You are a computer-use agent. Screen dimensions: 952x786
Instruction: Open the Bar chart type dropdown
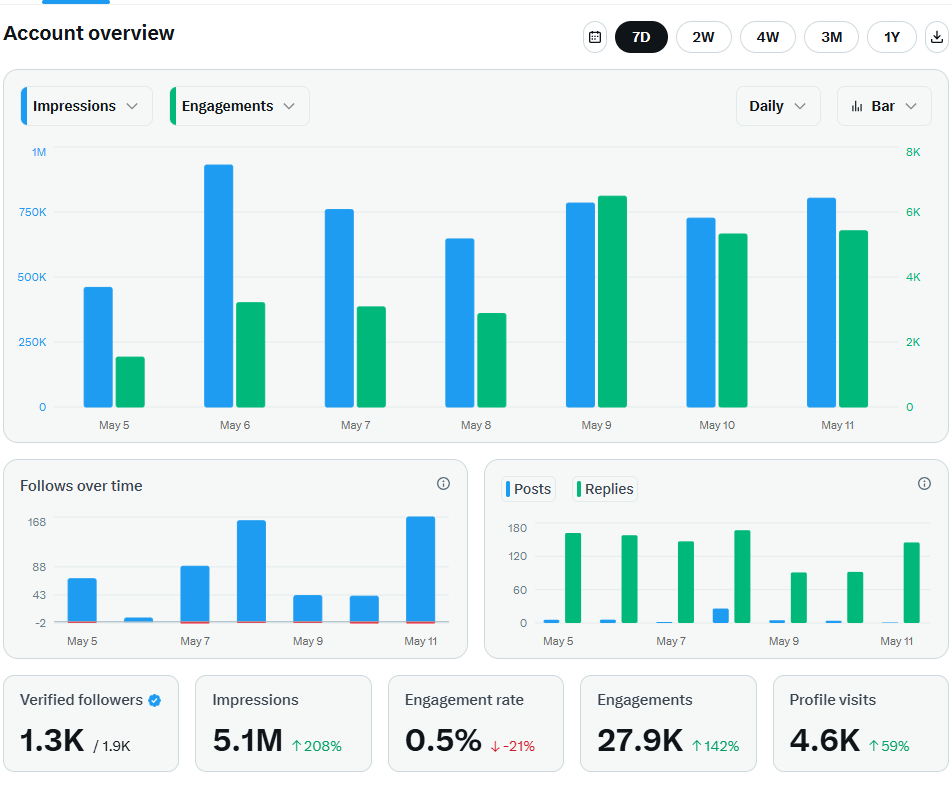[x=884, y=106]
